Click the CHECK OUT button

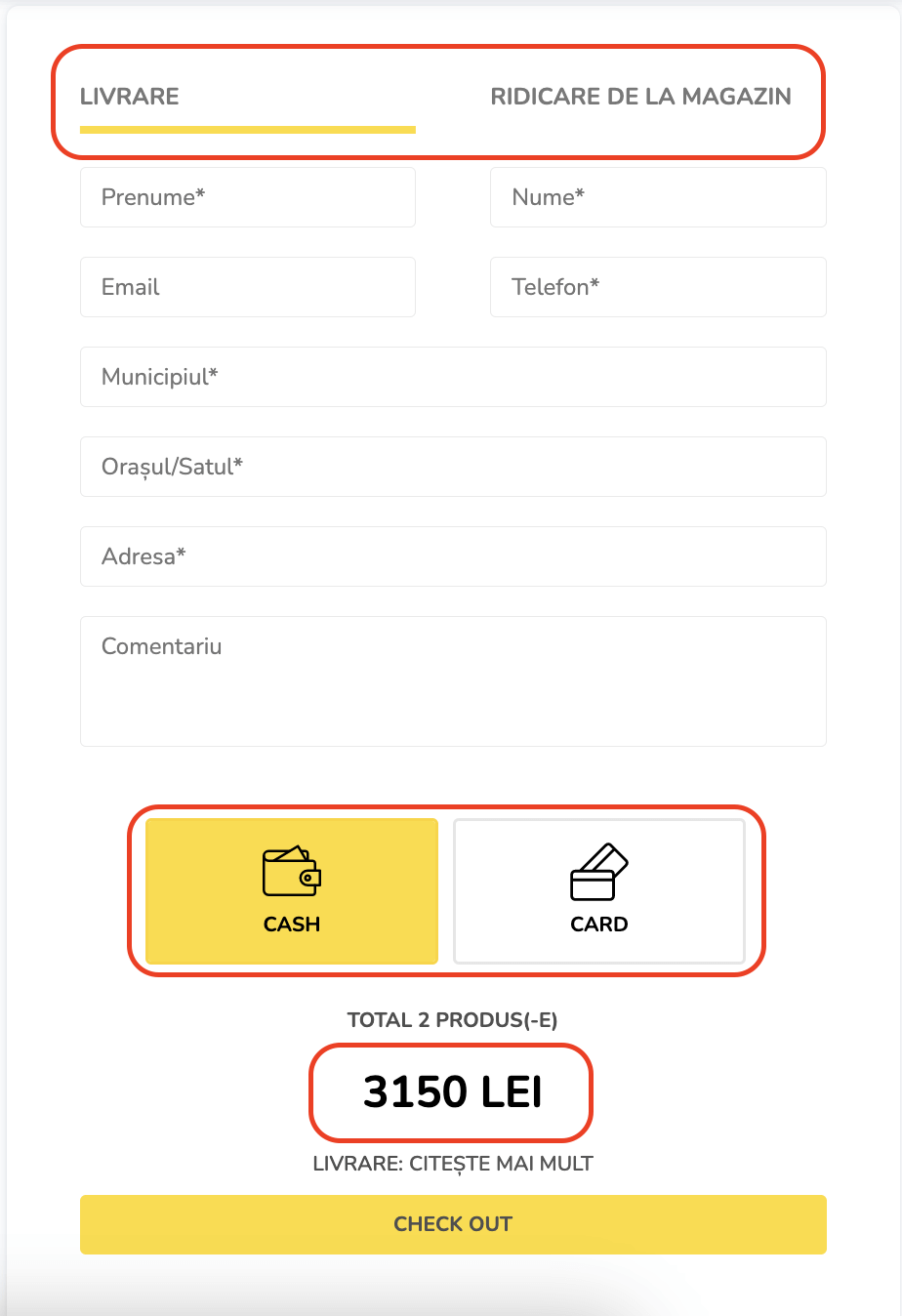coord(453,1224)
